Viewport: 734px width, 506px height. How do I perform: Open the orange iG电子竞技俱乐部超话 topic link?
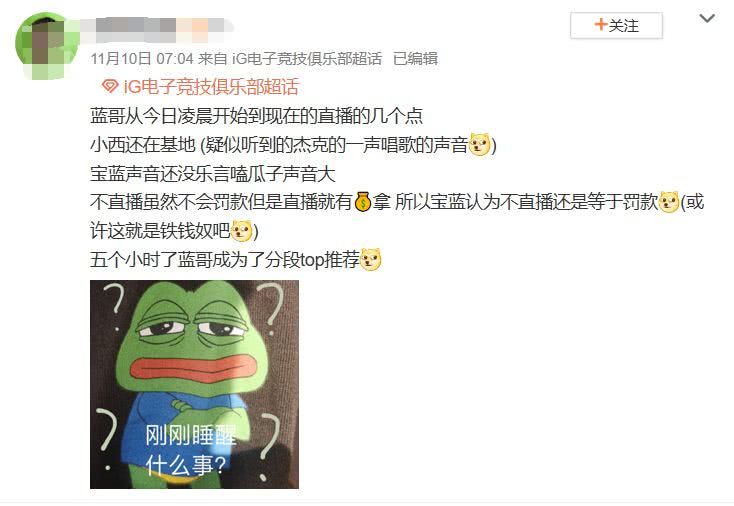211,87
